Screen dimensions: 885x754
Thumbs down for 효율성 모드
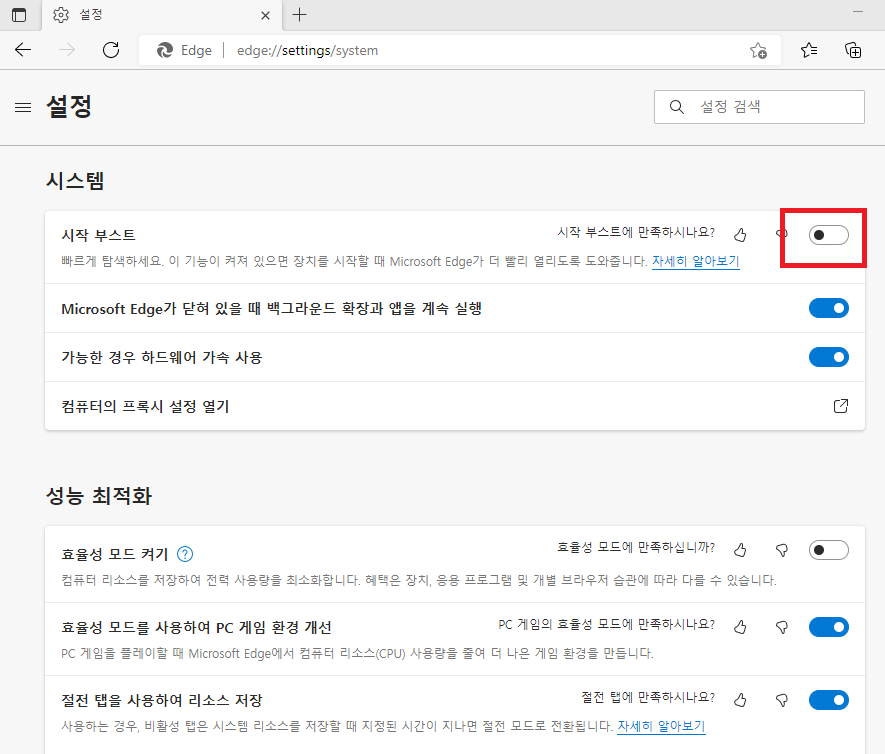click(x=782, y=550)
